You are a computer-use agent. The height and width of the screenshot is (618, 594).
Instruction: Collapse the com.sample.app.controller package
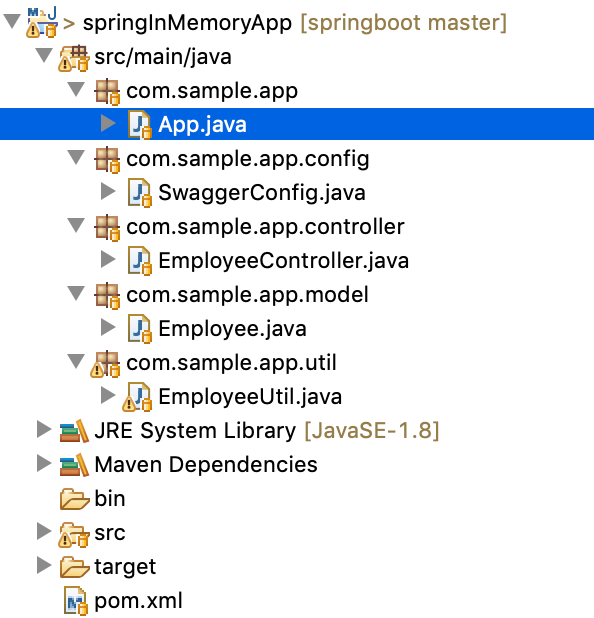point(76,225)
